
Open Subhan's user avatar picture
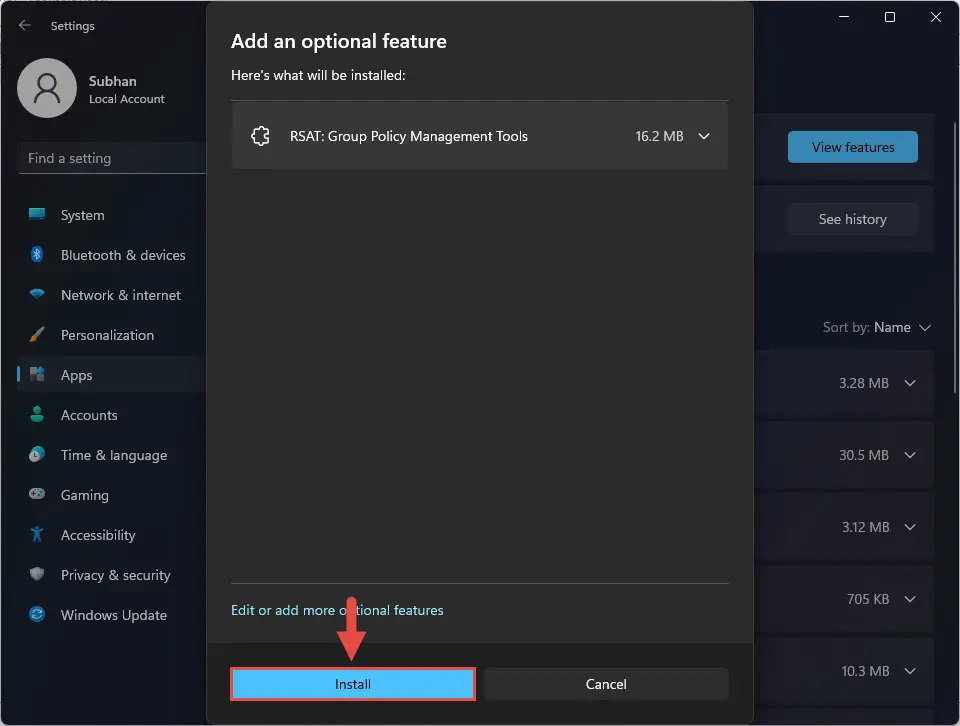[x=47, y=88]
